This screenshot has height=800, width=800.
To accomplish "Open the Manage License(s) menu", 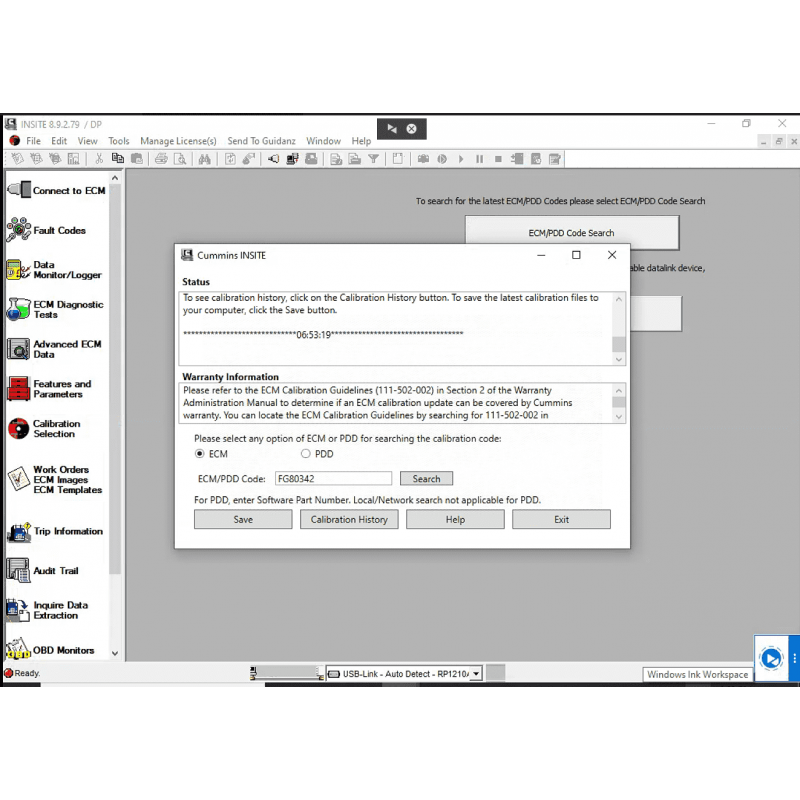I will (178, 141).
